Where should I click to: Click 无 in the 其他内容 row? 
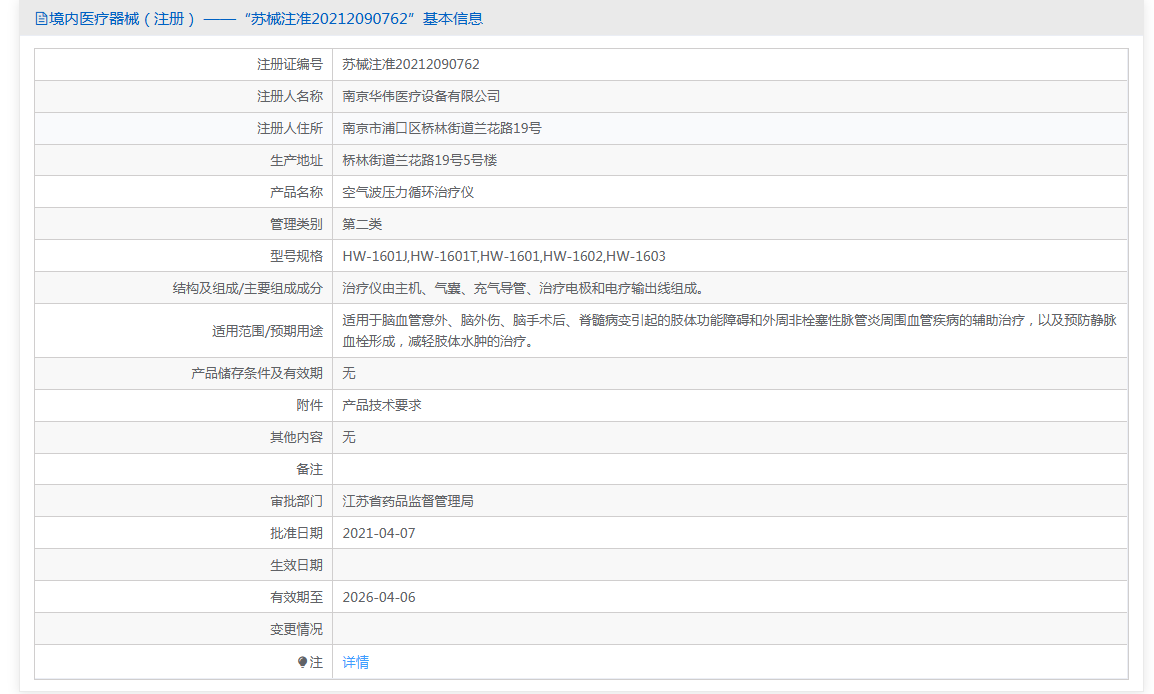(349, 438)
